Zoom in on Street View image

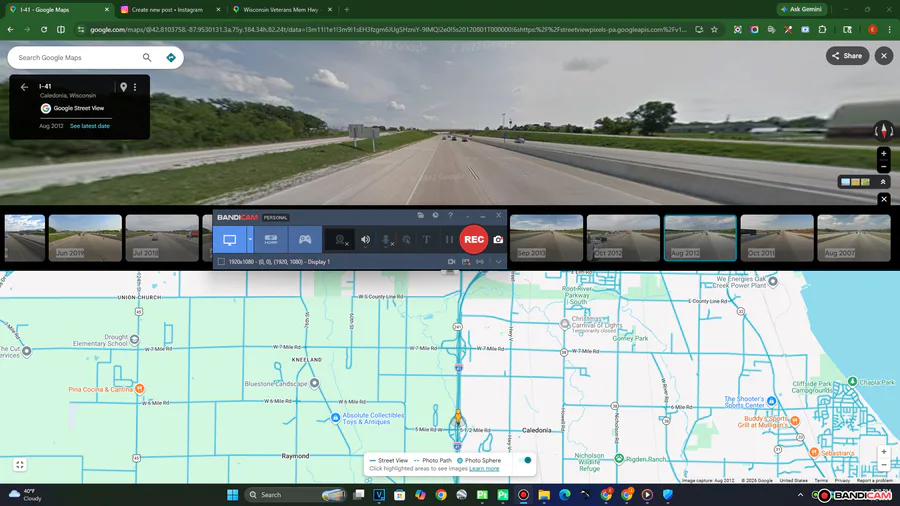point(884,154)
